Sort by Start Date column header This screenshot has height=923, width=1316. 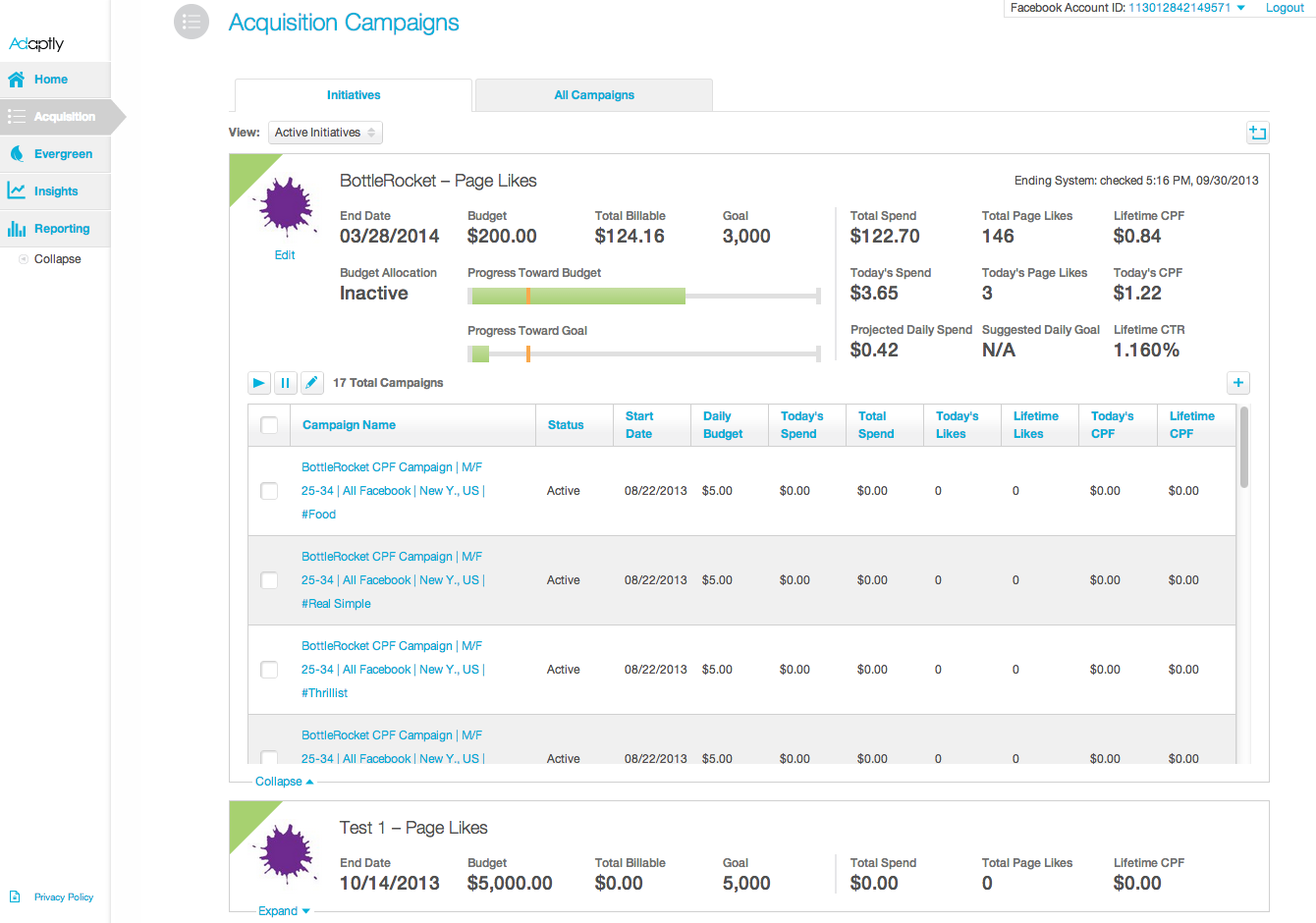click(639, 425)
